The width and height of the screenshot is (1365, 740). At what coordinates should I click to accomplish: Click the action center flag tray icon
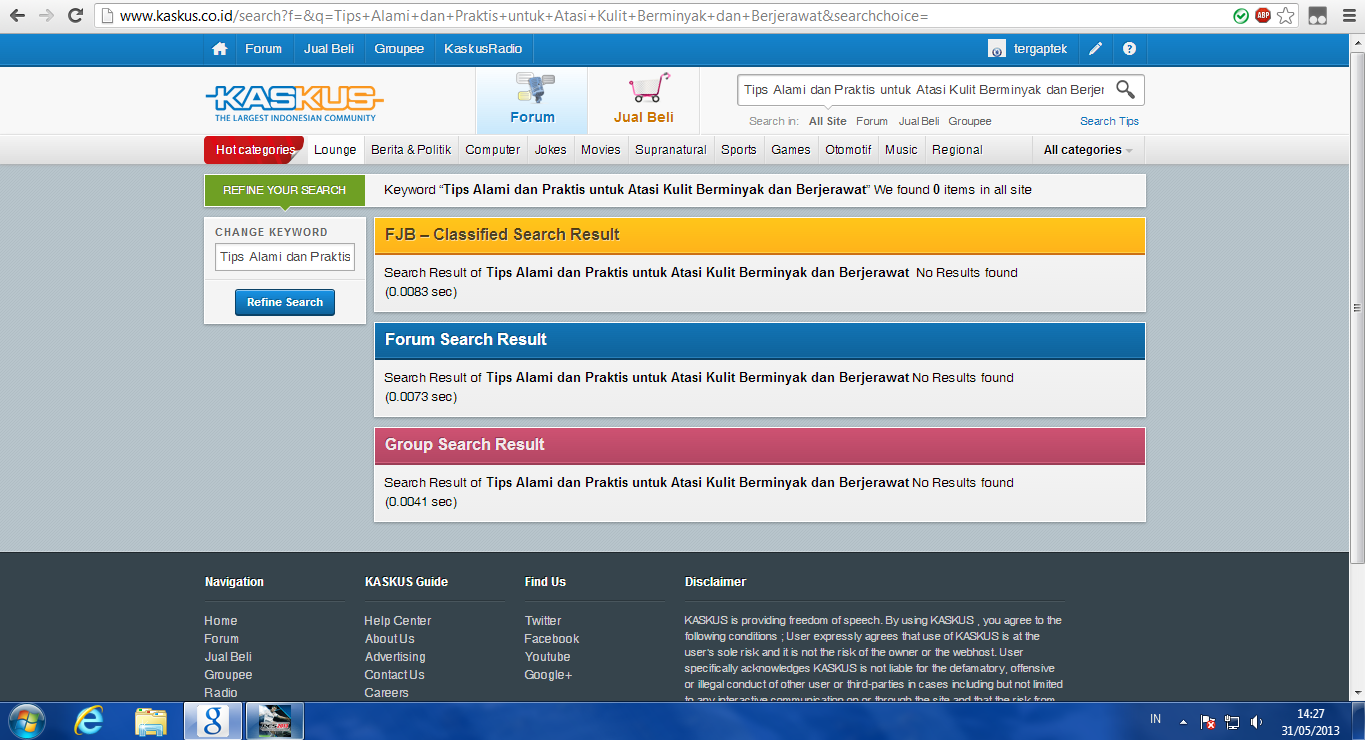1208,721
